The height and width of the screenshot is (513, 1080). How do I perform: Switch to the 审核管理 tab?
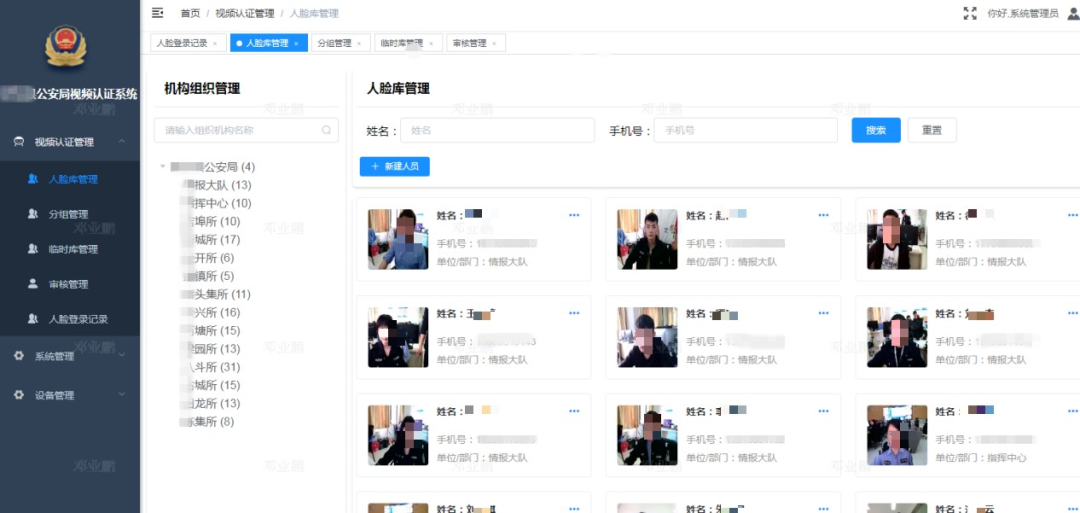click(470, 43)
